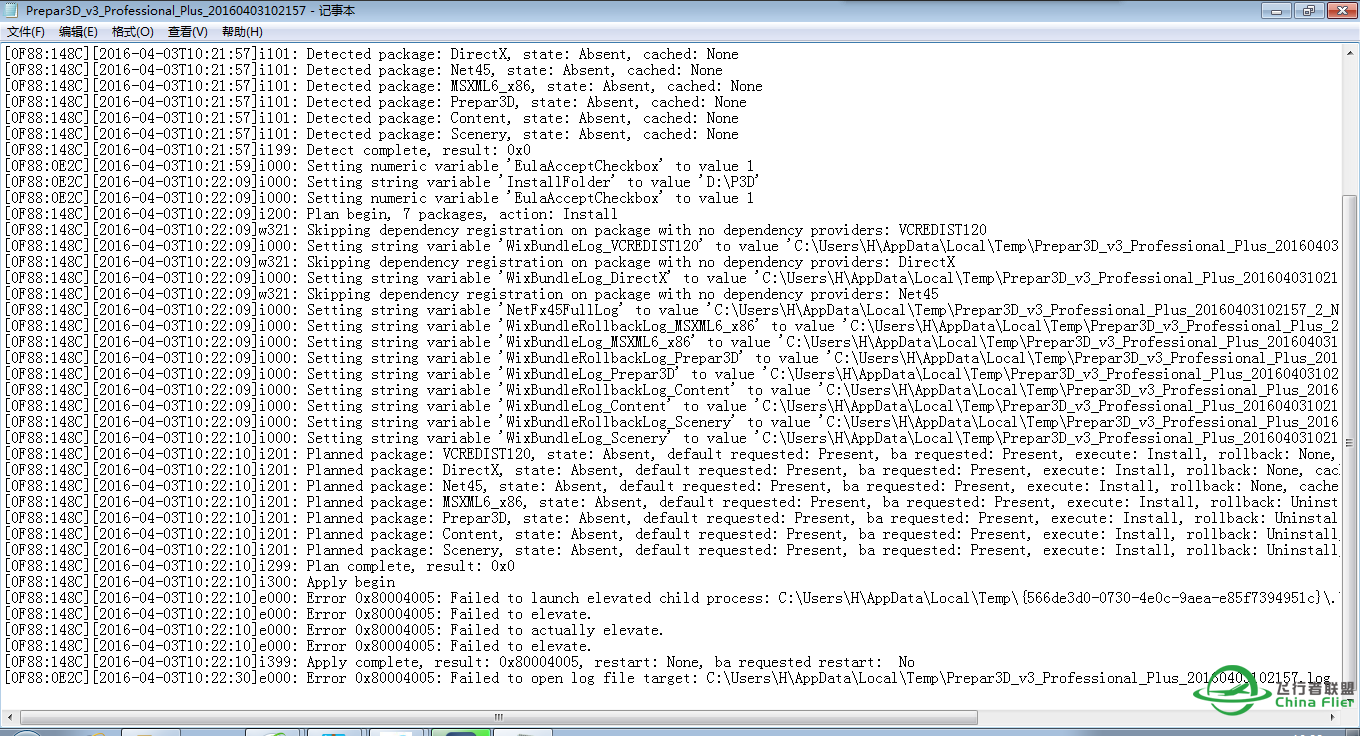Click the 'WixBundleRollbackLog_Prepar3D' line
1360x736 pixels.
click(x=672, y=358)
